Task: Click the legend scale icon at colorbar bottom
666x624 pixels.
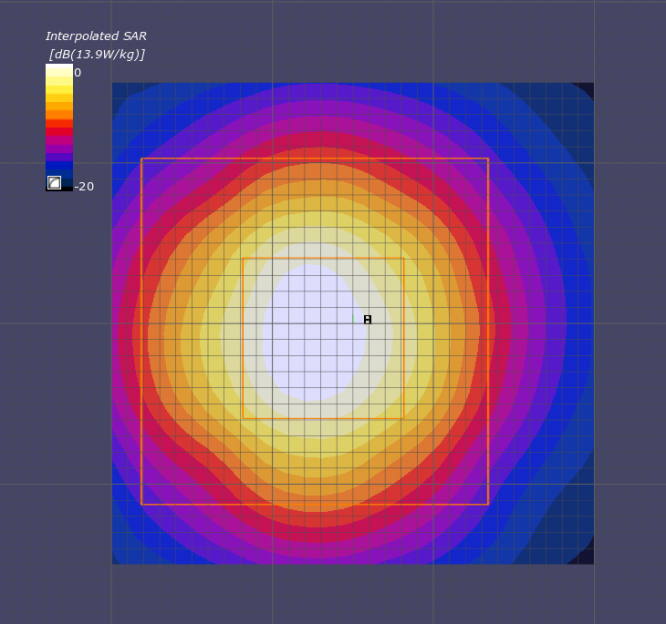Action: pos(54,183)
